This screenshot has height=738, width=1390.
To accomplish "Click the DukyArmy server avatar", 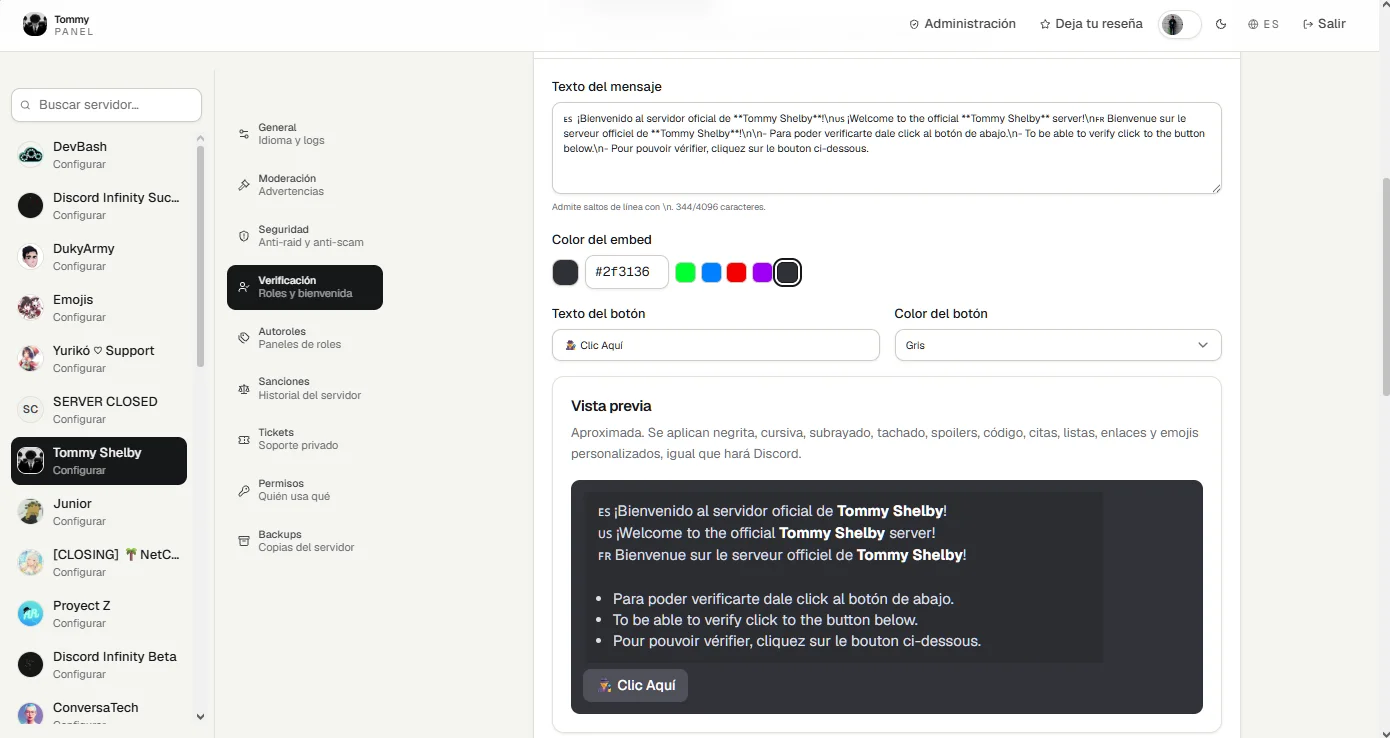I will pos(31,257).
